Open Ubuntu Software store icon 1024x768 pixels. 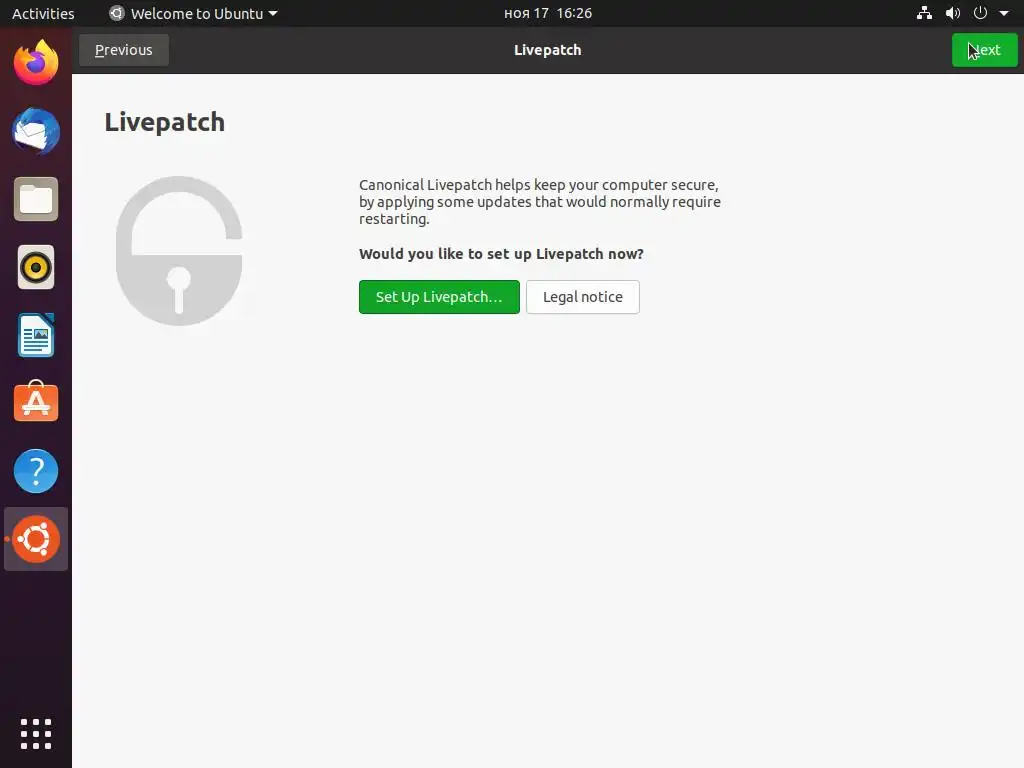tap(36, 402)
